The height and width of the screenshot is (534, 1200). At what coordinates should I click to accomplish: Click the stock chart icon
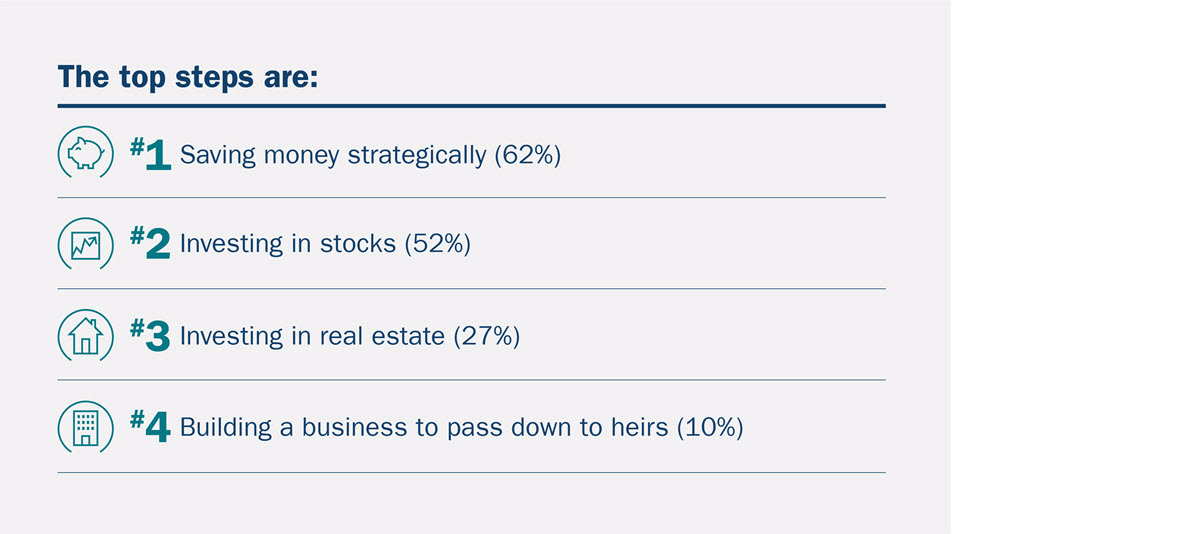tap(85, 245)
